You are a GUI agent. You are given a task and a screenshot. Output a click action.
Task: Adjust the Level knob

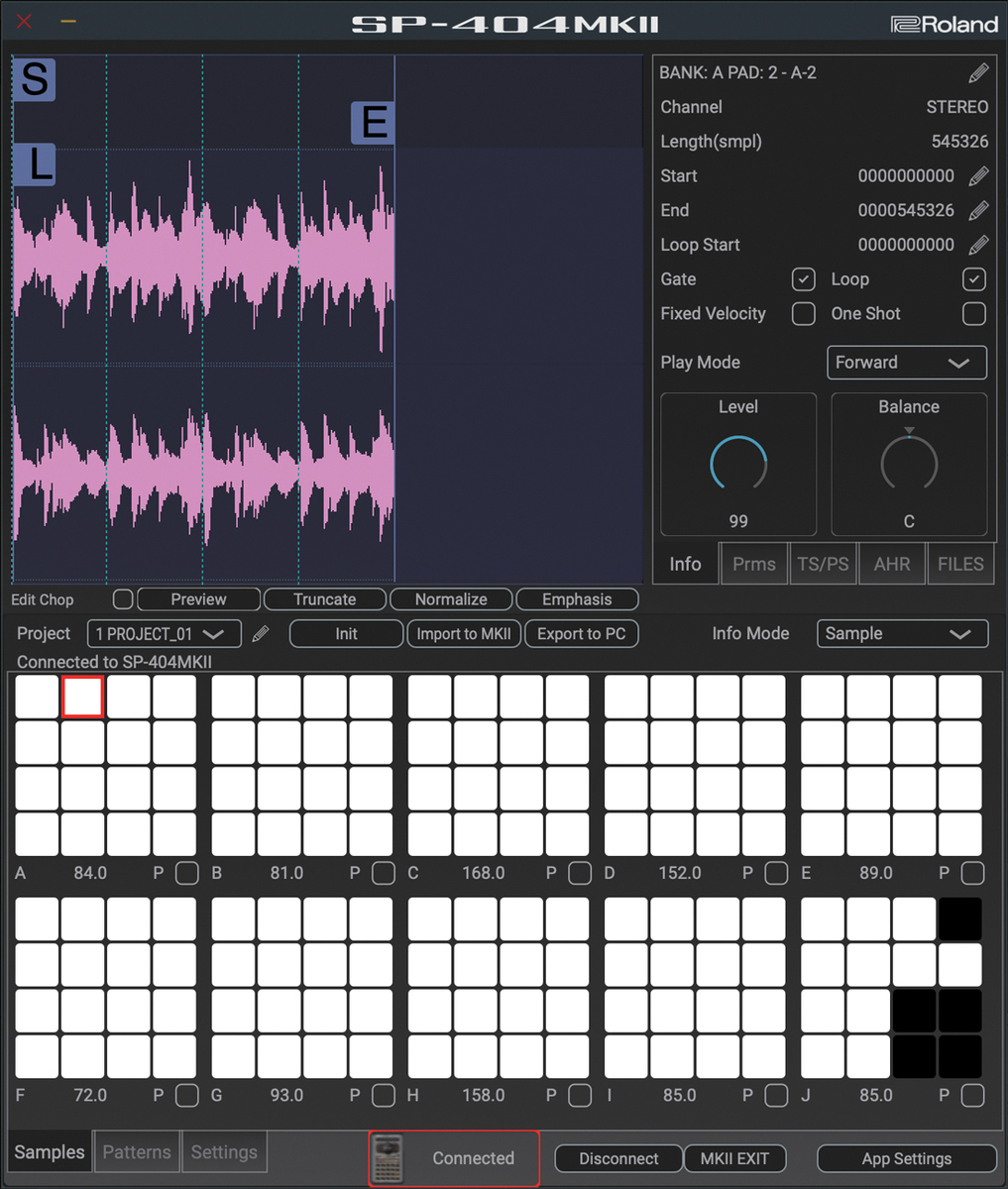738,465
